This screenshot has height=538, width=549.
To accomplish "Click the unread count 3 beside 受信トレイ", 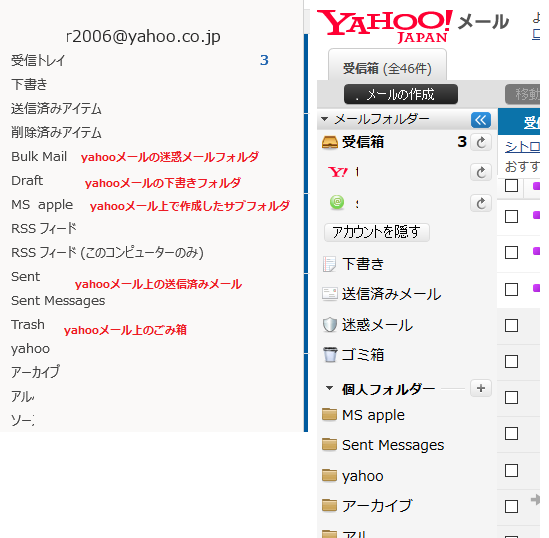I will (x=264, y=60).
